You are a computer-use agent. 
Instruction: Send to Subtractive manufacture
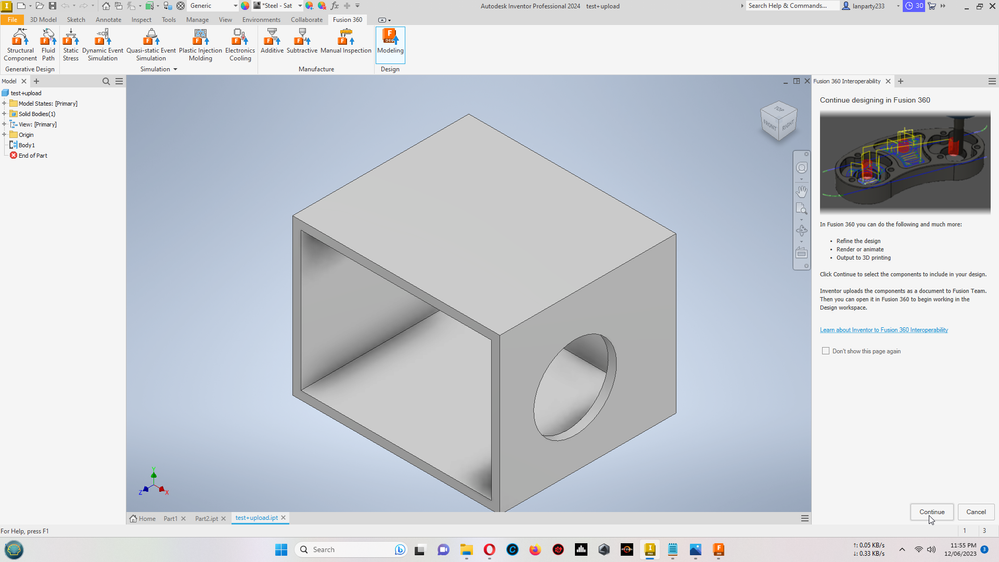[x=302, y=41]
